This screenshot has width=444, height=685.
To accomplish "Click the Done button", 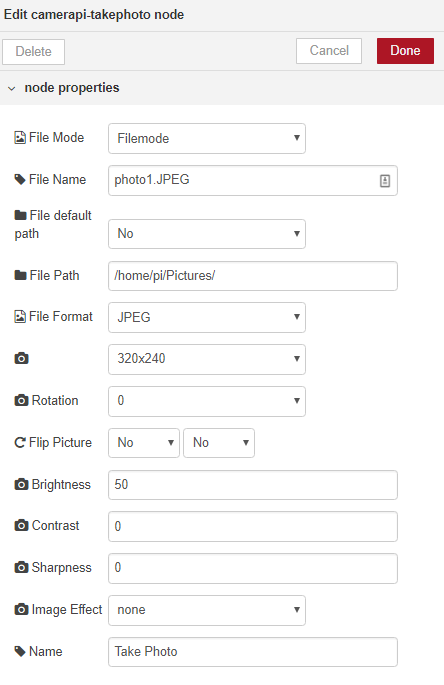I will 406,51.
